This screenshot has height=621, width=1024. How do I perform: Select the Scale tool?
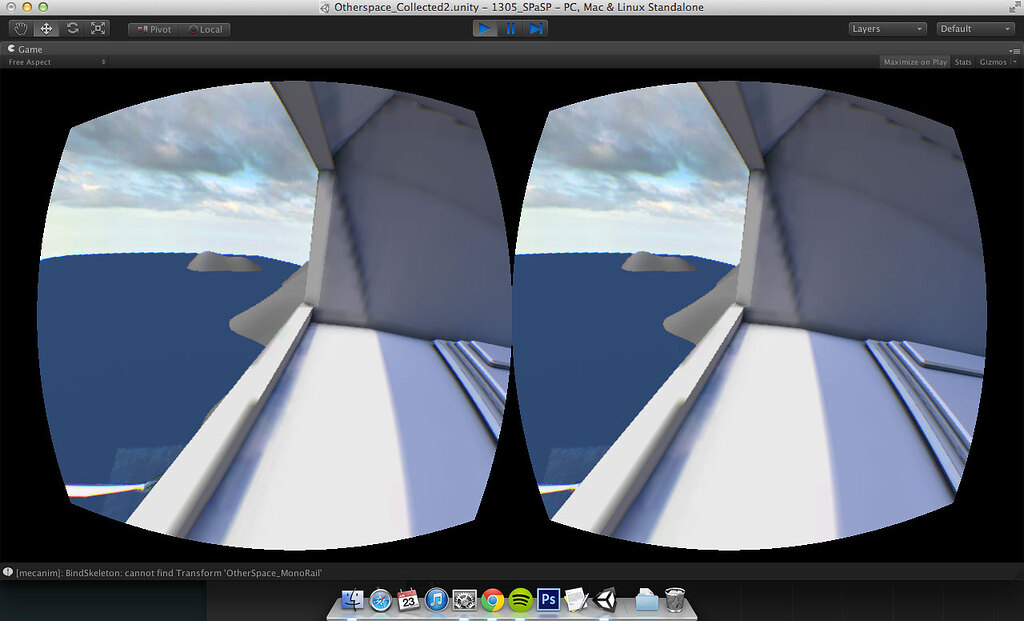[x=98, y=28]
